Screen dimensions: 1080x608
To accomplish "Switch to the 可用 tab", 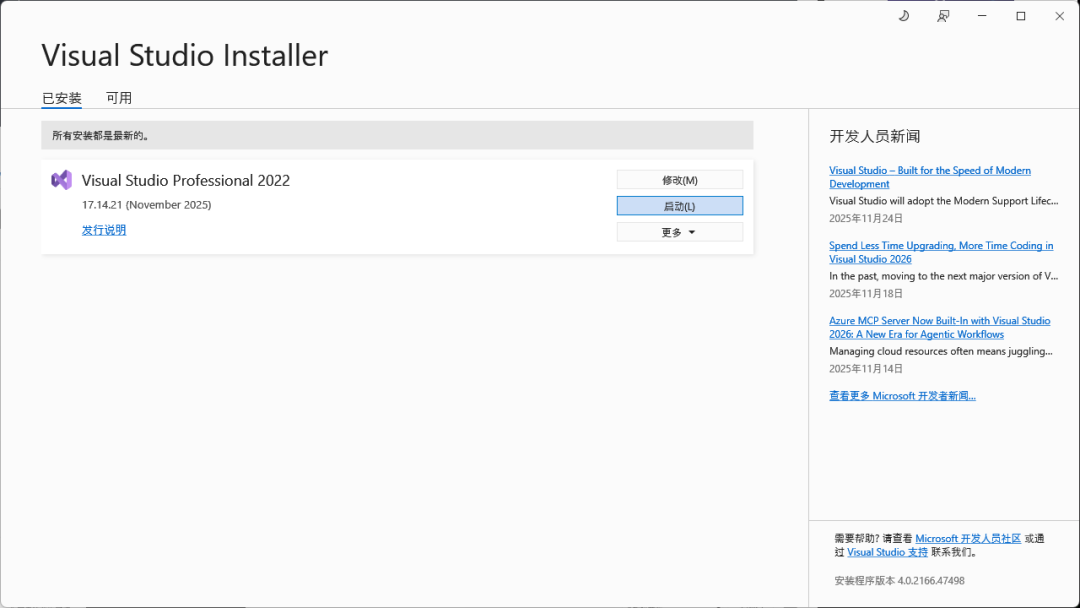I will click(118, 98).
